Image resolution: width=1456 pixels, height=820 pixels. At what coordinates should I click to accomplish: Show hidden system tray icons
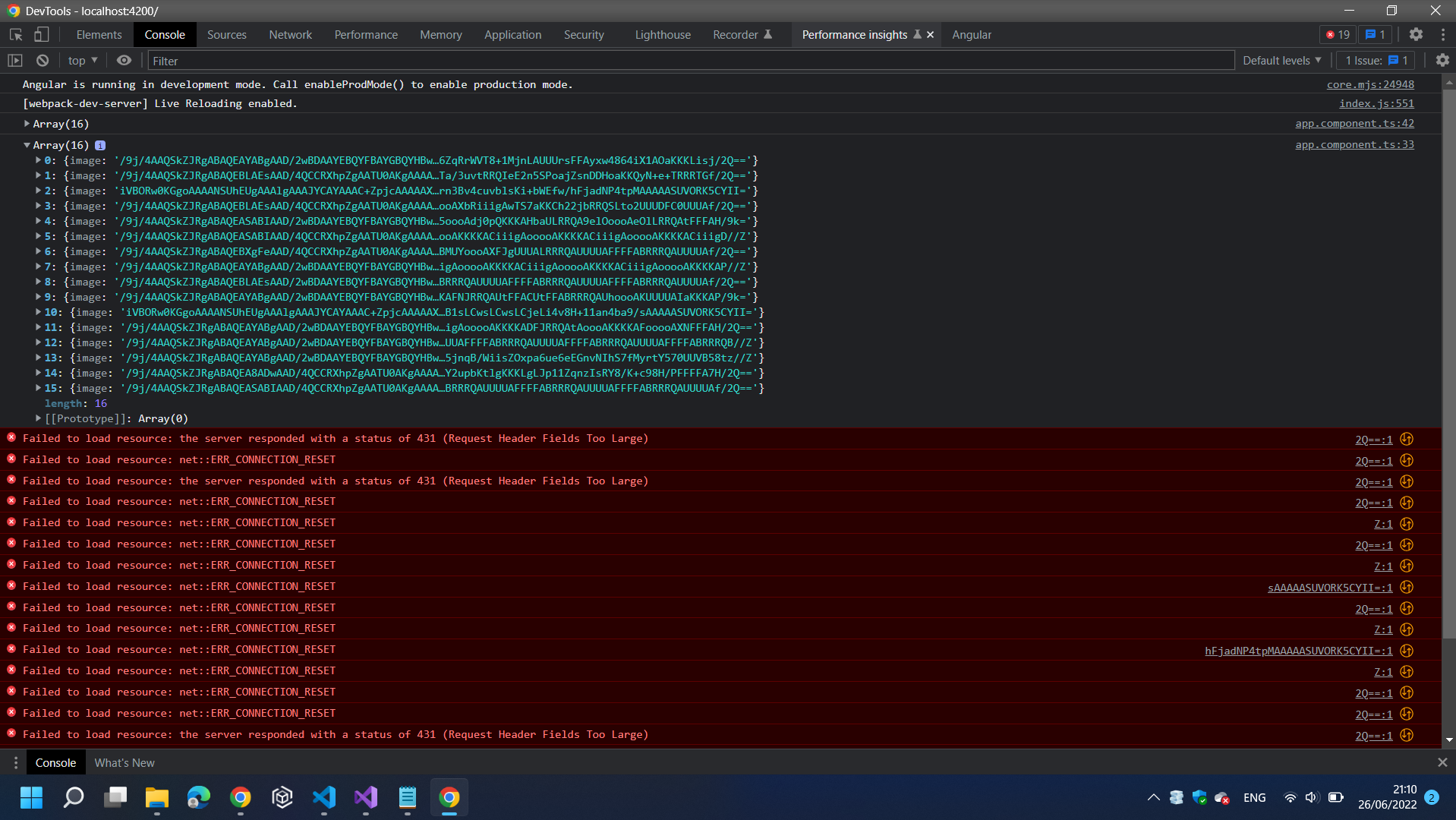pyautogui.click(x=1153, y=797)
